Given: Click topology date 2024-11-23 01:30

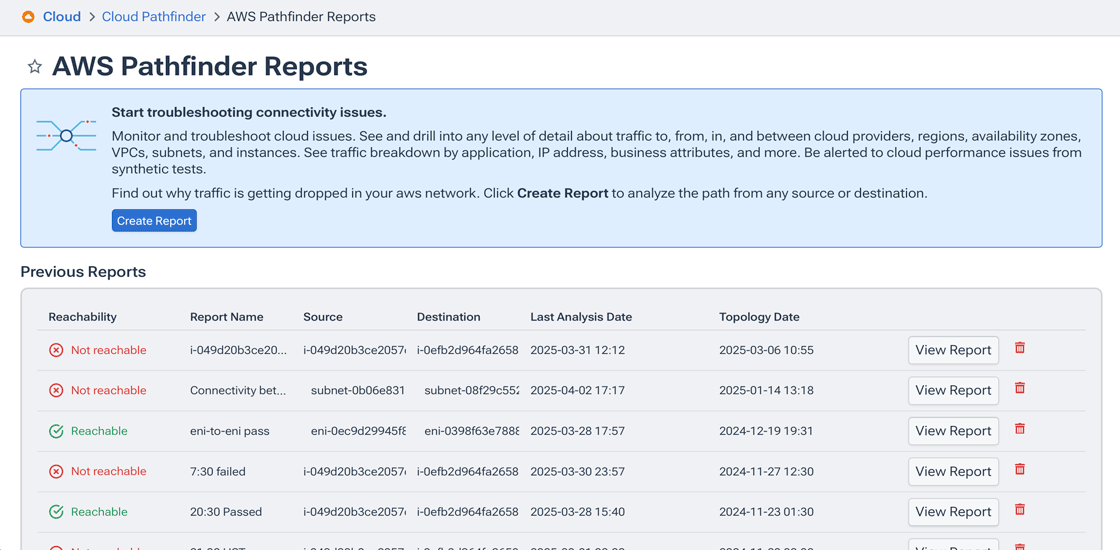Looking at the screenshot, I should tap(766, 512).
